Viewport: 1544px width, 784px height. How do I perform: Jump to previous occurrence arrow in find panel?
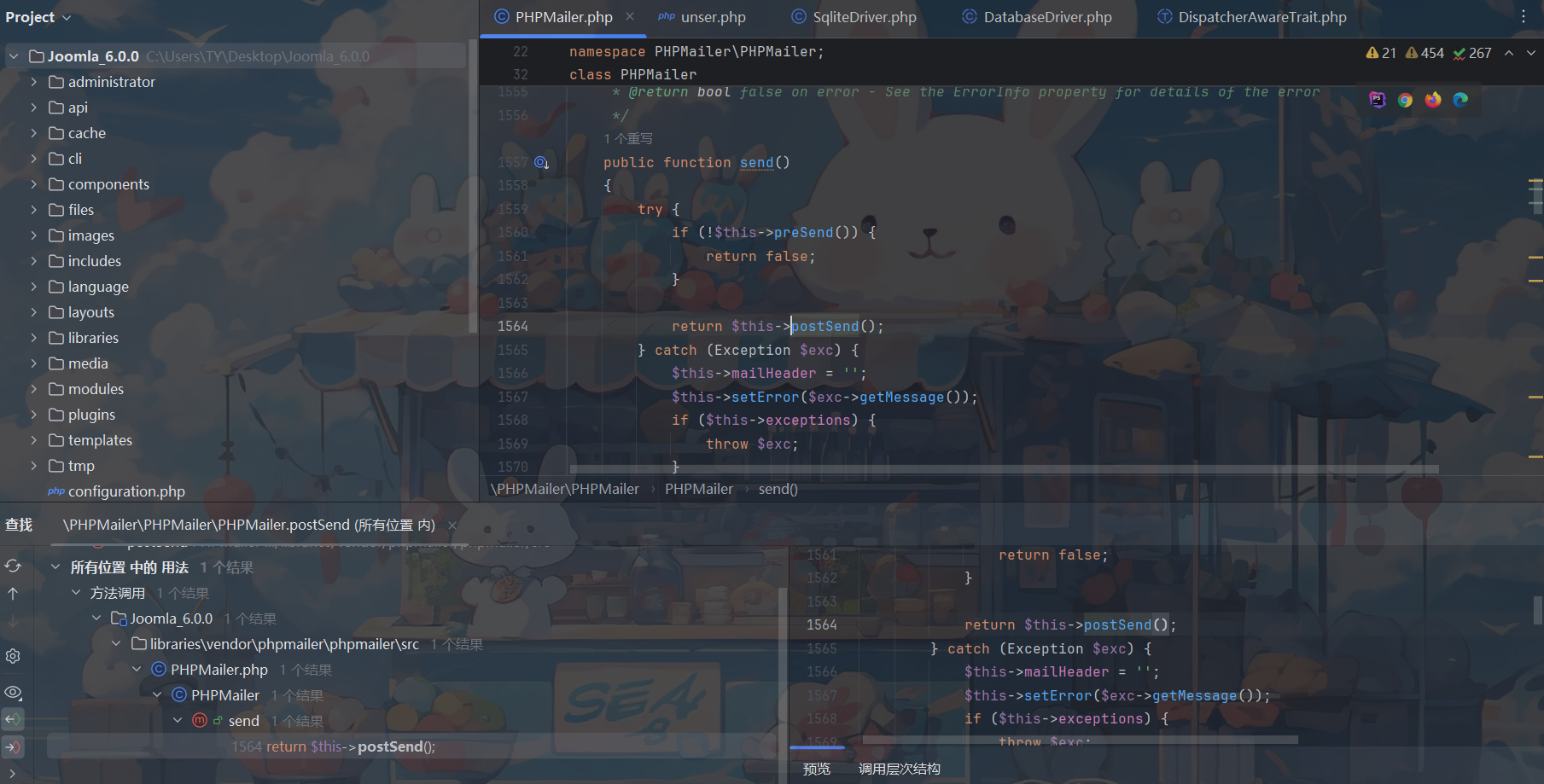coord(13,594)
